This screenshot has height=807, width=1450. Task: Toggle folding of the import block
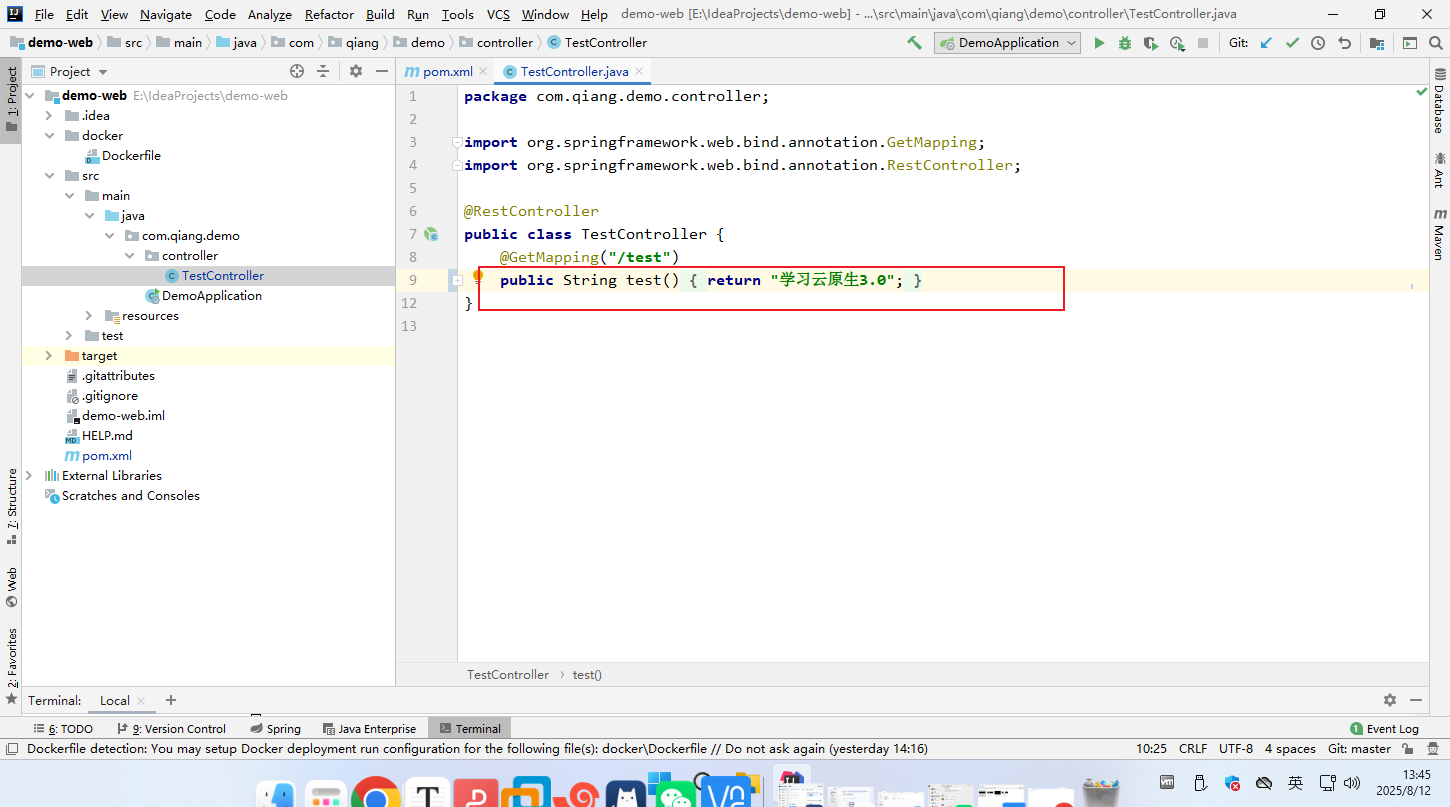point(457,142)
